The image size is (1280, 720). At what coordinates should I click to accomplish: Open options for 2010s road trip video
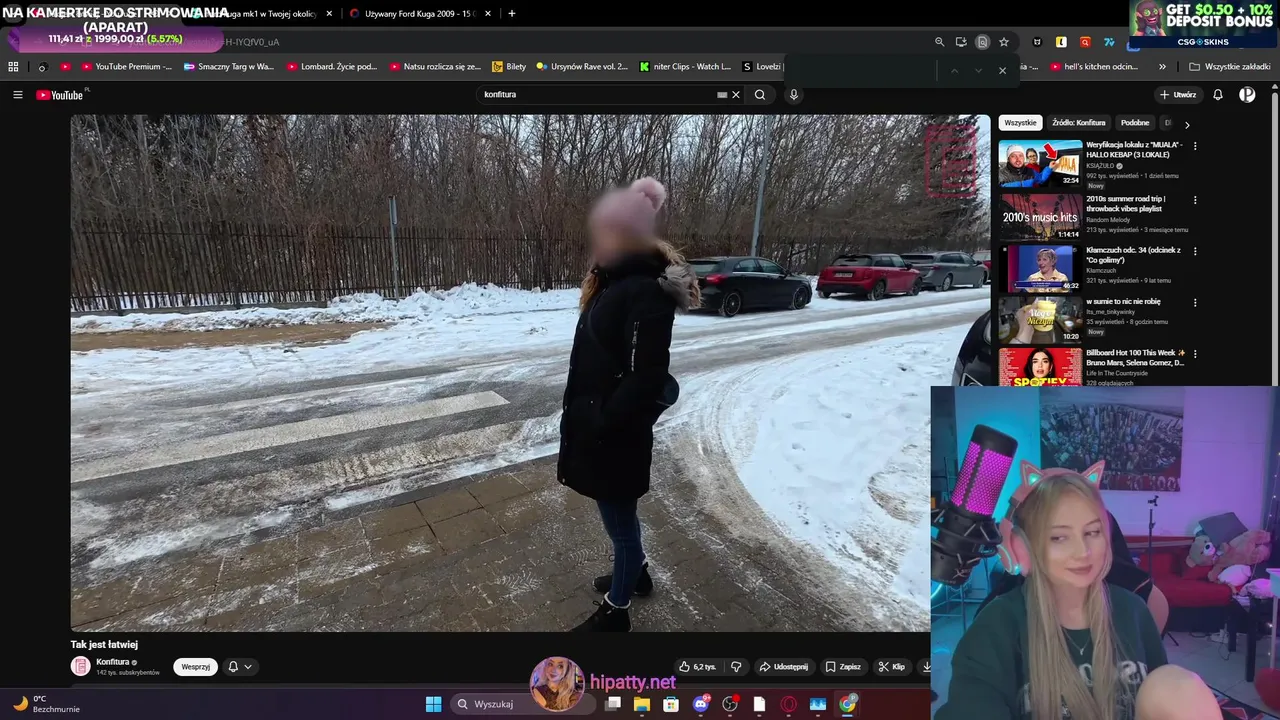point(1194,200)
